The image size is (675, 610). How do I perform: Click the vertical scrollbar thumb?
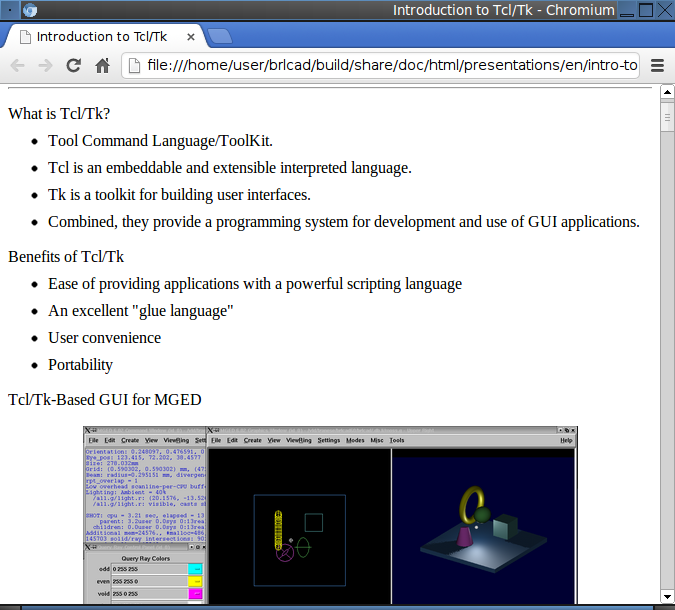[x=667, y=117]
